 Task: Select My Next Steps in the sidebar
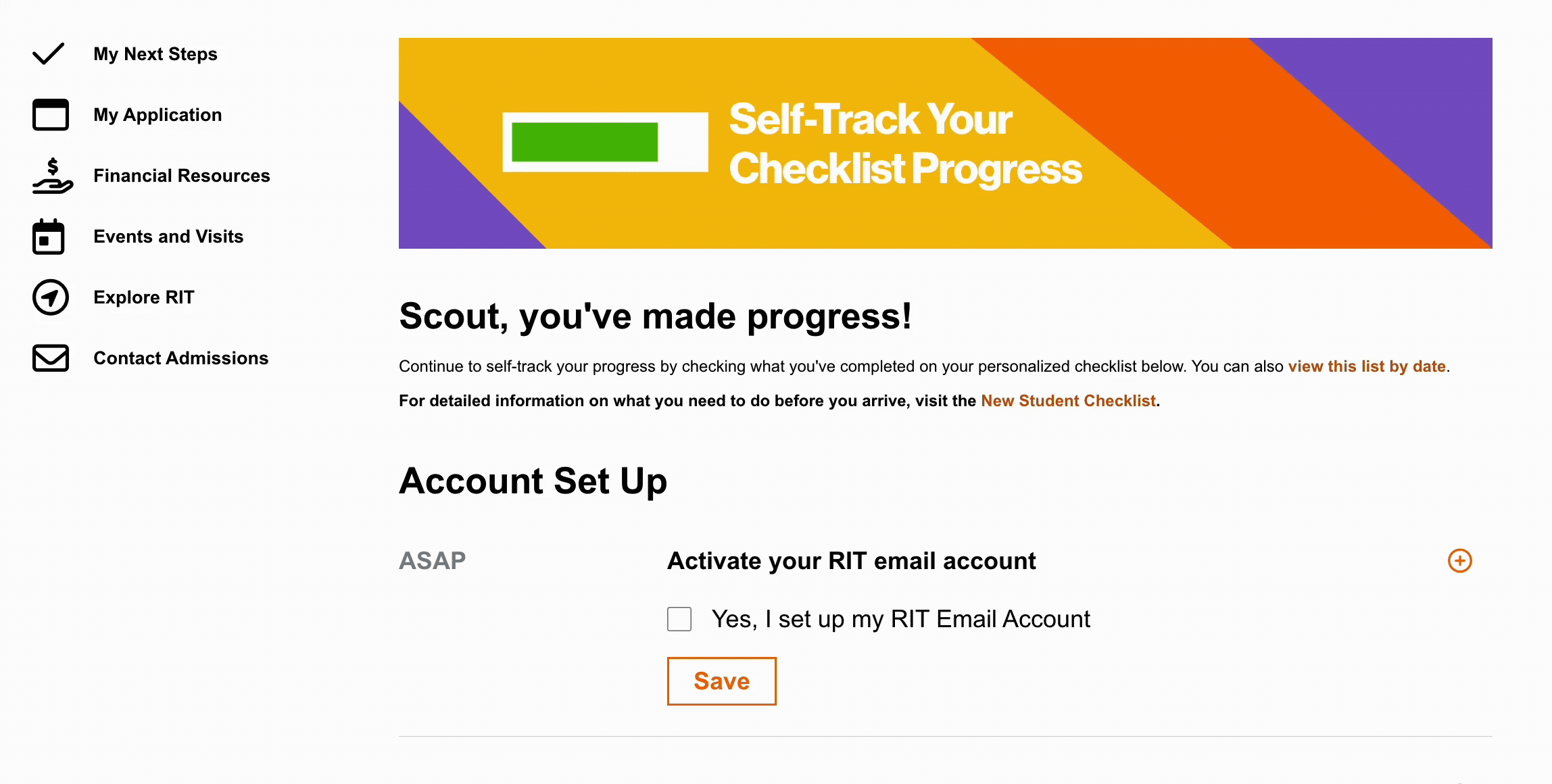pos(155,54)
